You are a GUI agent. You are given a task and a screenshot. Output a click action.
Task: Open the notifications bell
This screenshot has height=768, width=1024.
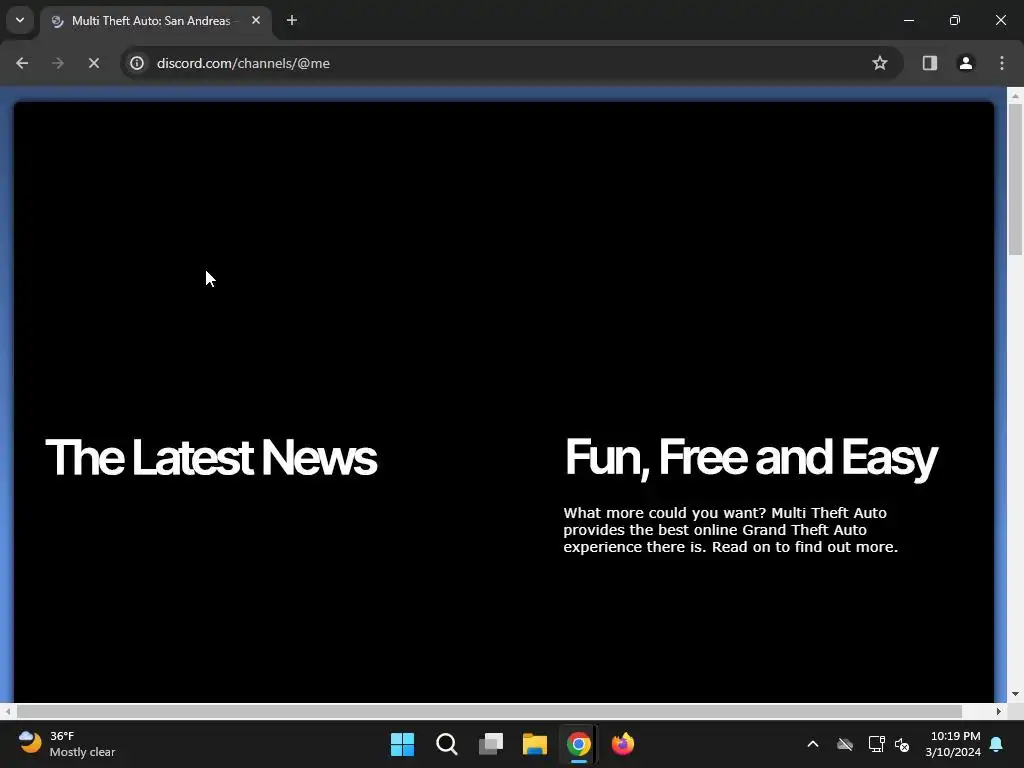pos(997,744)
